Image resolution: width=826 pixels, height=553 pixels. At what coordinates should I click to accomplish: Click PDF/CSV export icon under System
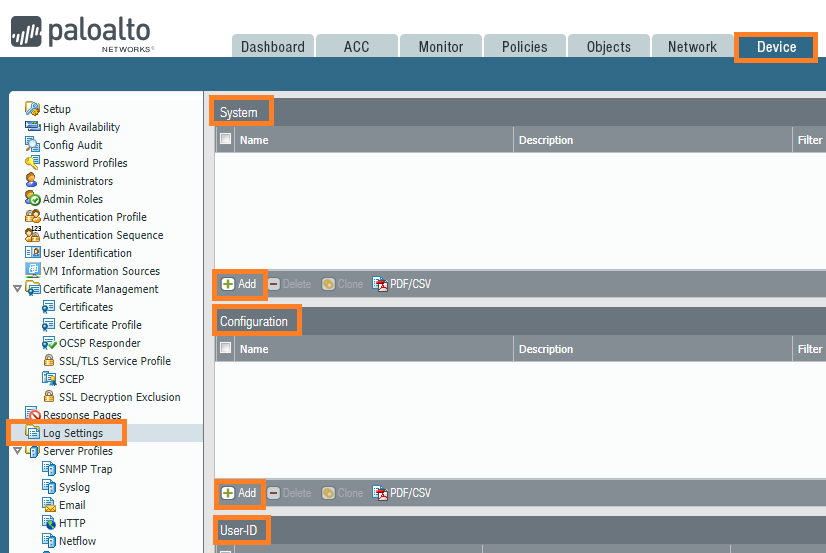point(380,284)
